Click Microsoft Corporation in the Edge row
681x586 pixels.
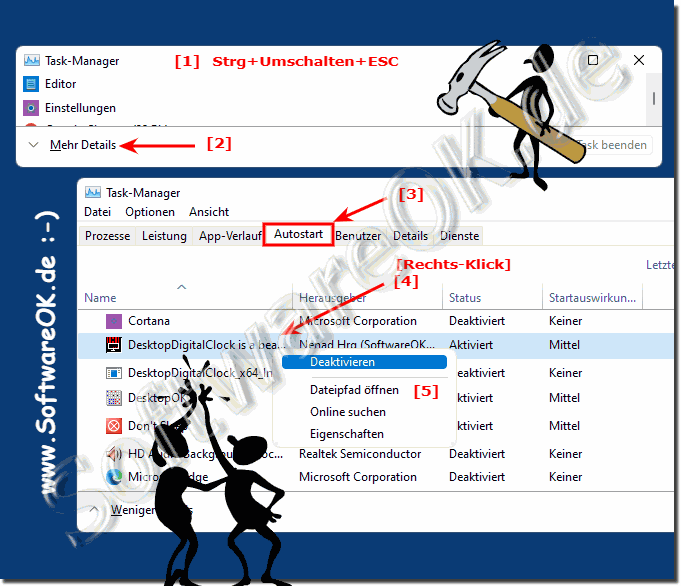(358, 477)
